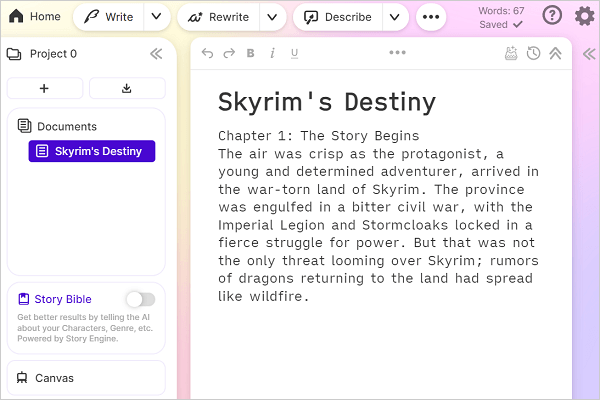
Task: Undo the last edit
Action: pyautogui.click(x=207, y=53)
